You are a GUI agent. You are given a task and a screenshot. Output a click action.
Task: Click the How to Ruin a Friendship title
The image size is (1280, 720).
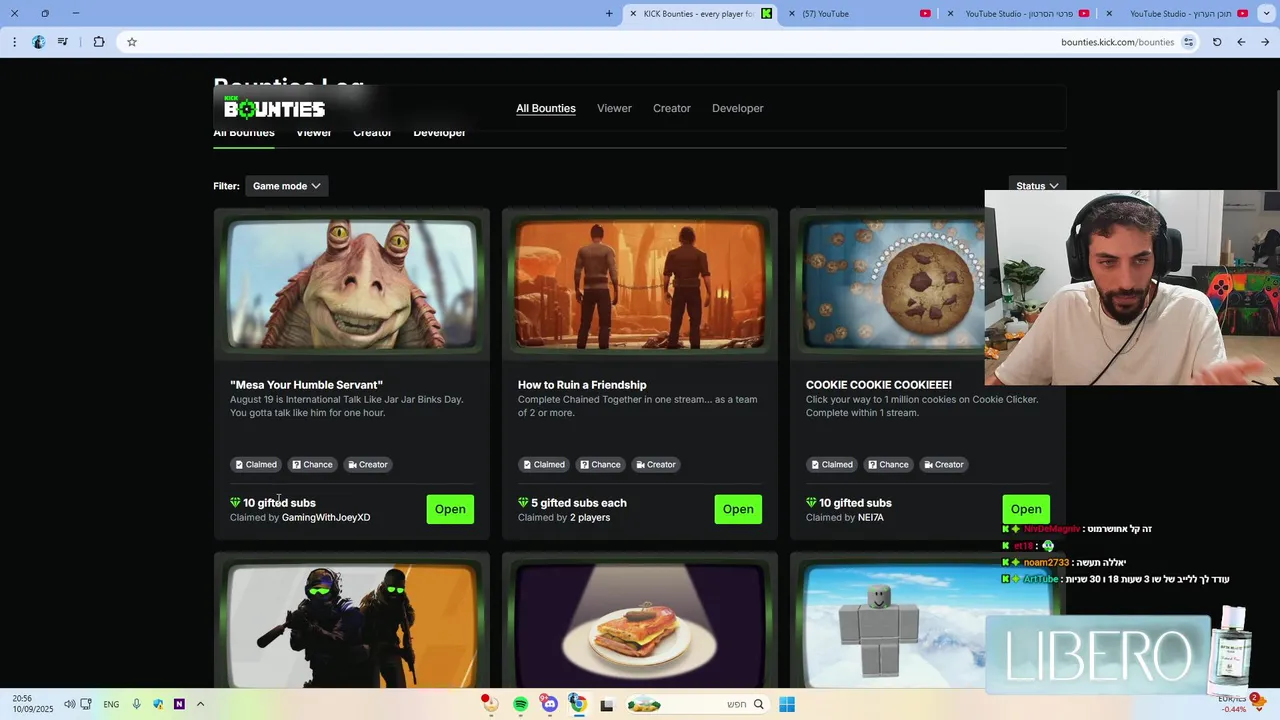point(582,385)
